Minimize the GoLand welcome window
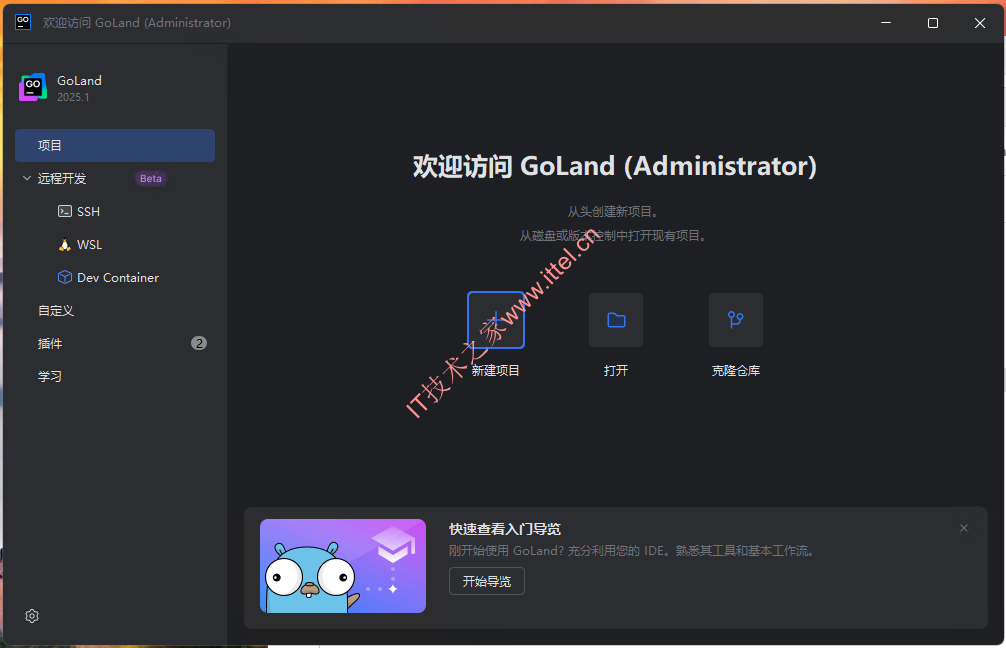Screen dimensions: 1006x648 [886, 22]
